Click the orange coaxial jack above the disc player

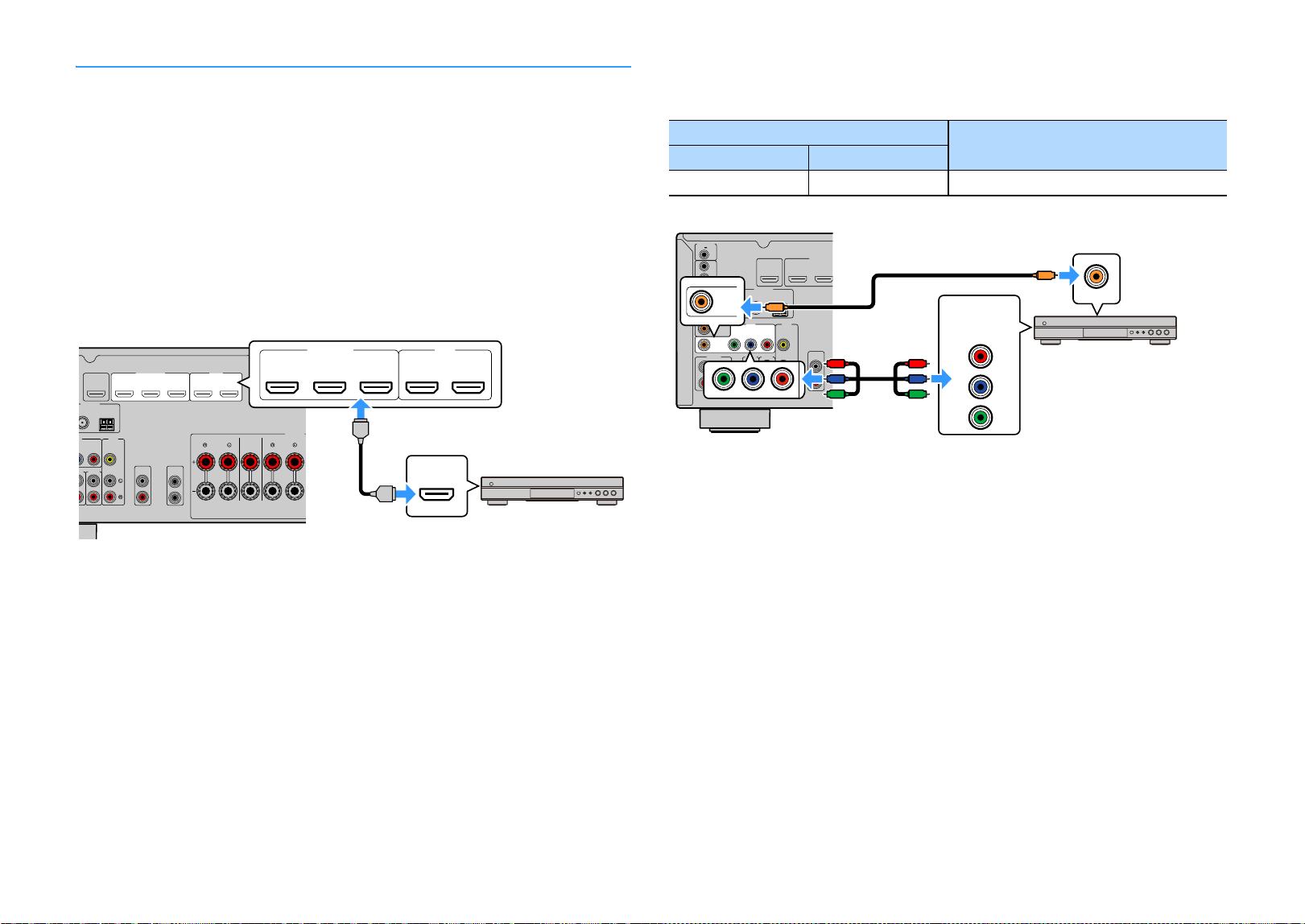[x=1095, y=276]
